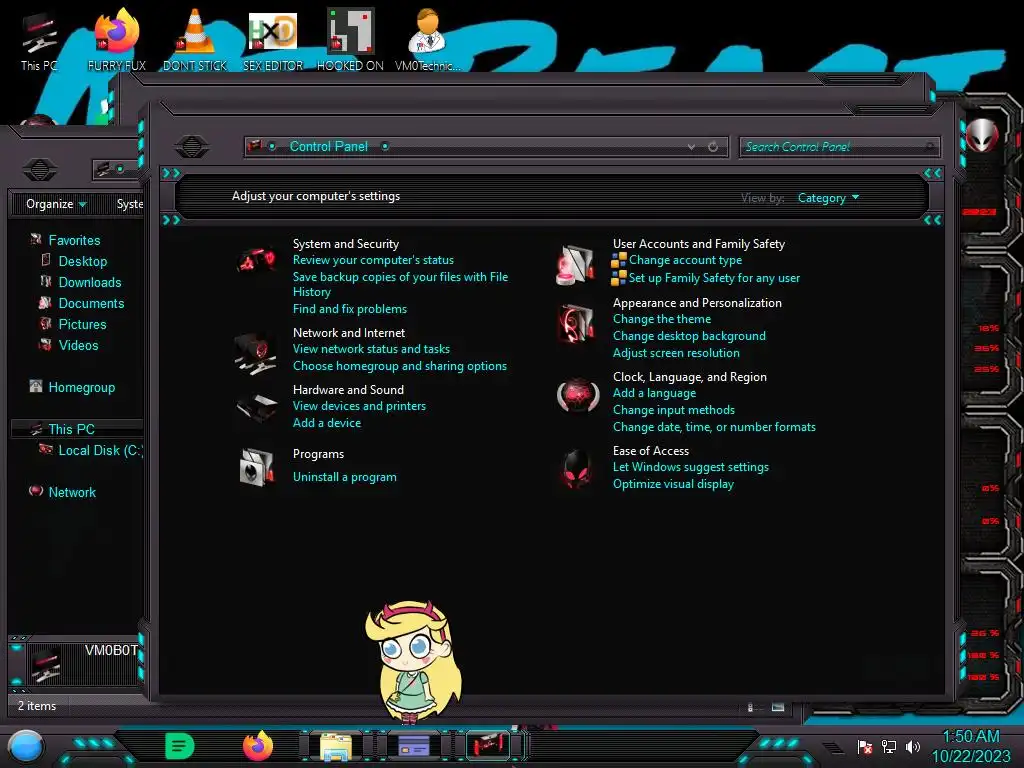Click the Add a device link
Screen dimensions: 1024x768
click(x=327, y=423)
